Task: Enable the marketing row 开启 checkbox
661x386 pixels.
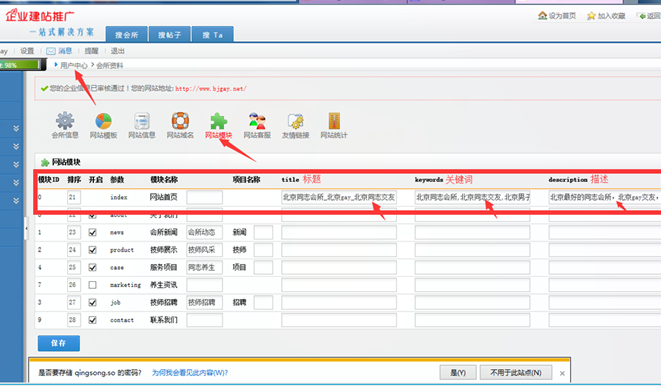Action: tap(92, 285)
